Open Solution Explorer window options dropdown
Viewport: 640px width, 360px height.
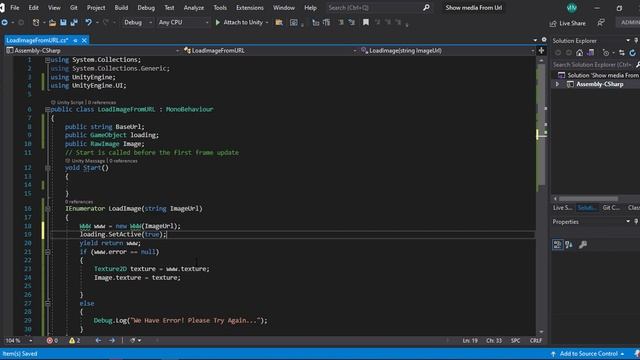click(x=628, y=40)
